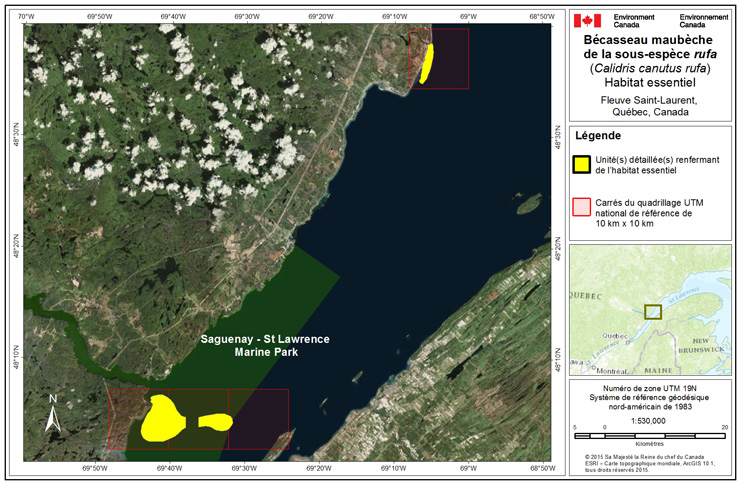Click the yellow habitat area at top
The height and width of the screenshot is (485, 741).
(427, 63)
